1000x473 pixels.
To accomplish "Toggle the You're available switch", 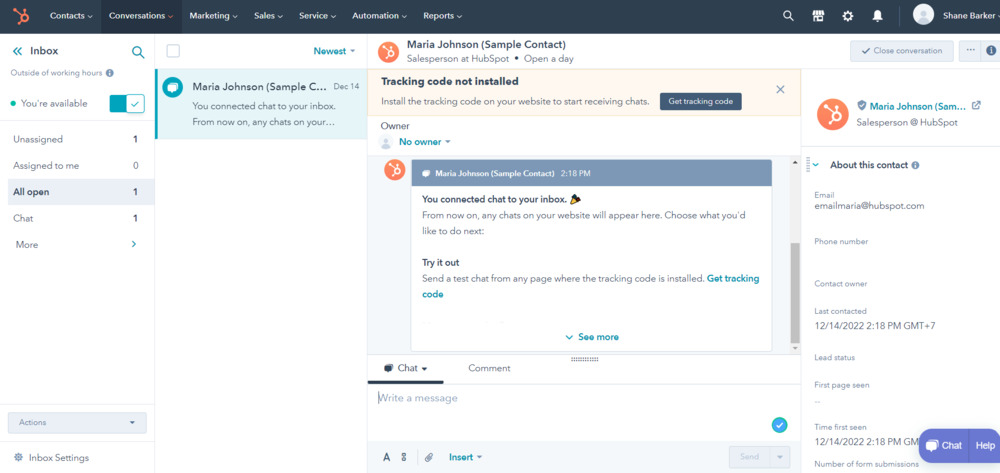I will tap(127, 103).
